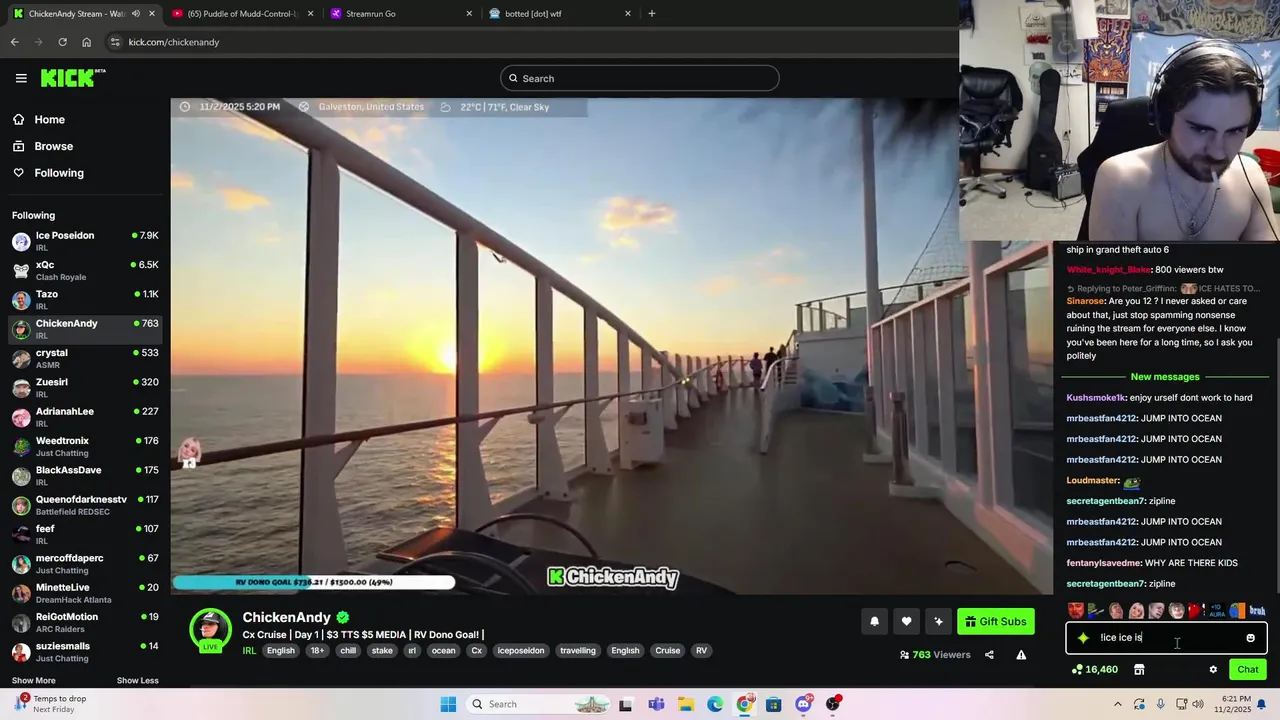Click the green sparkle icon in chat input
Screen dimensions: 1280x720
(x=1083, y=638)
